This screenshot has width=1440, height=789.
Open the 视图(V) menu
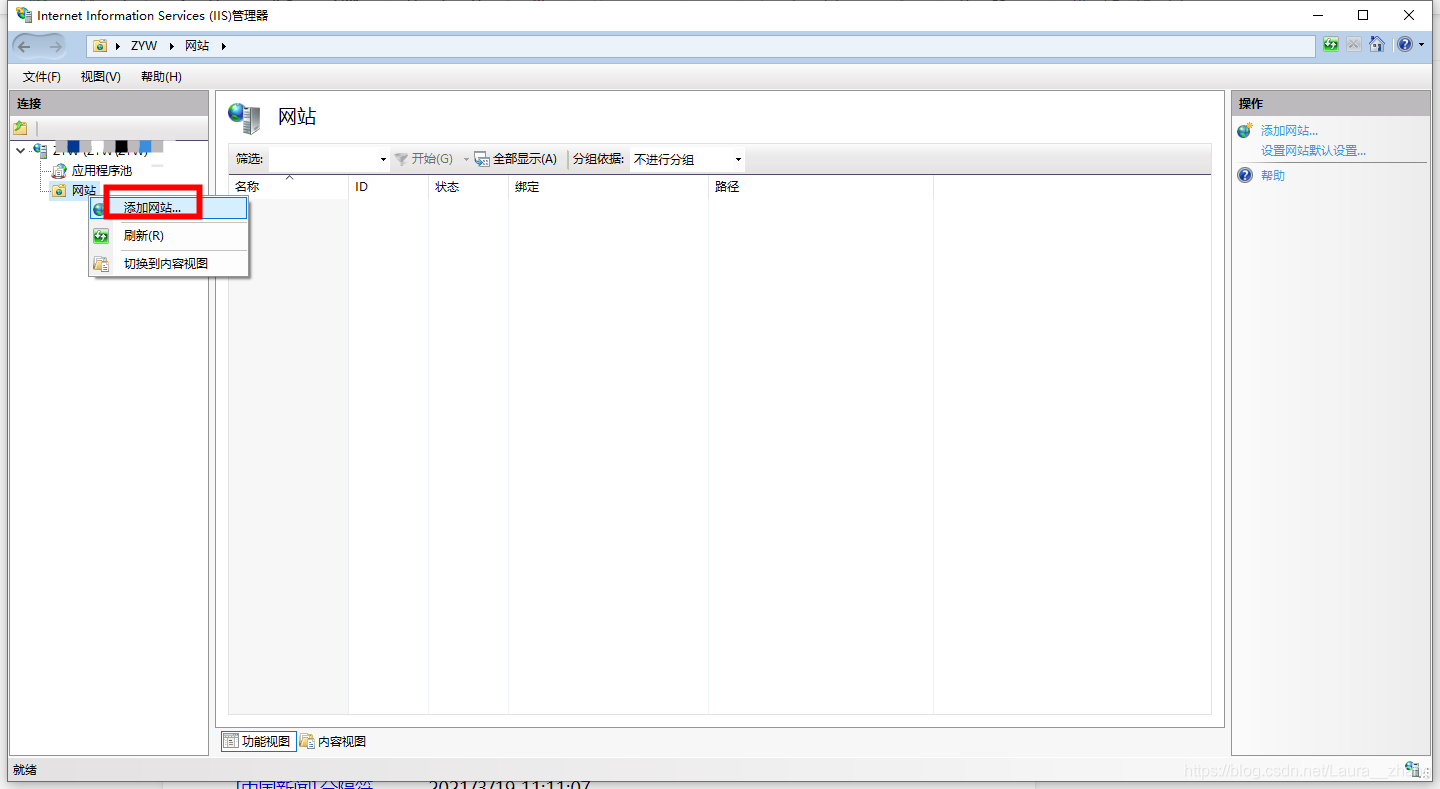101,77
